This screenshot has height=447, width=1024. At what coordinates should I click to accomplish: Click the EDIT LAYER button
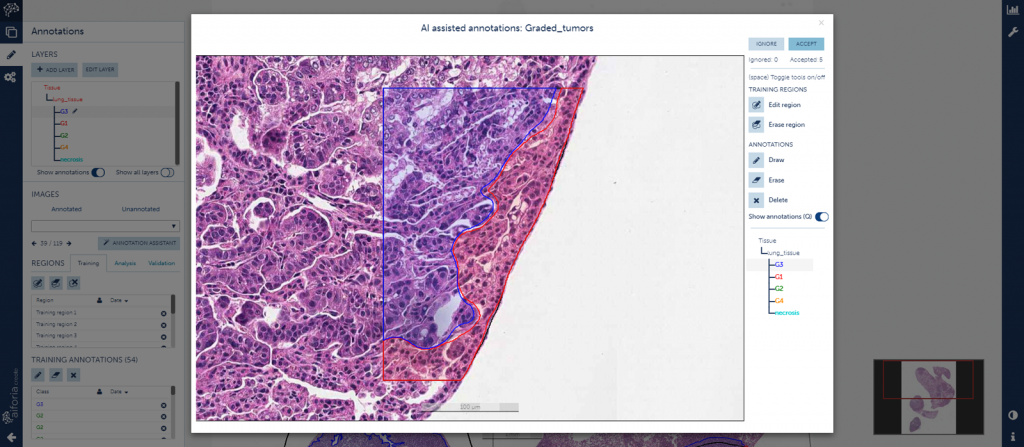(x=100, y=70)
